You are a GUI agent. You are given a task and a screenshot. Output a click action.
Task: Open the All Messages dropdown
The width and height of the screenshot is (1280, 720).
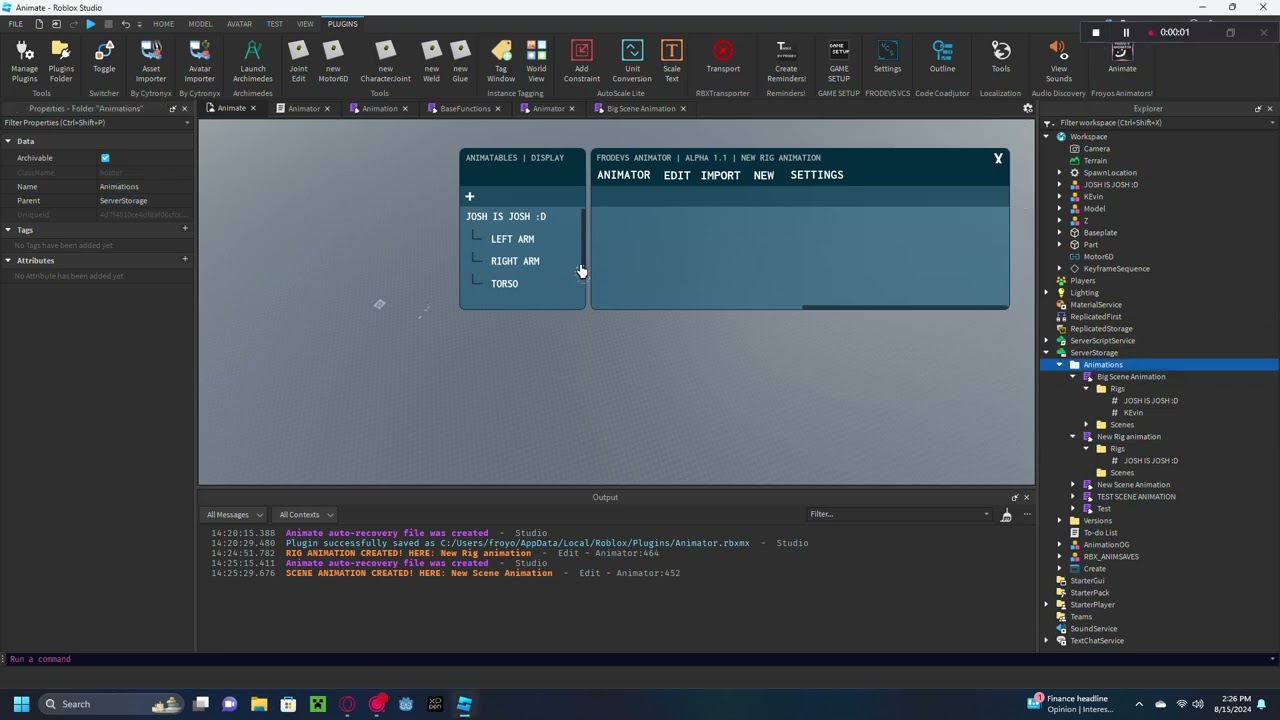click(x=234, y=515)
